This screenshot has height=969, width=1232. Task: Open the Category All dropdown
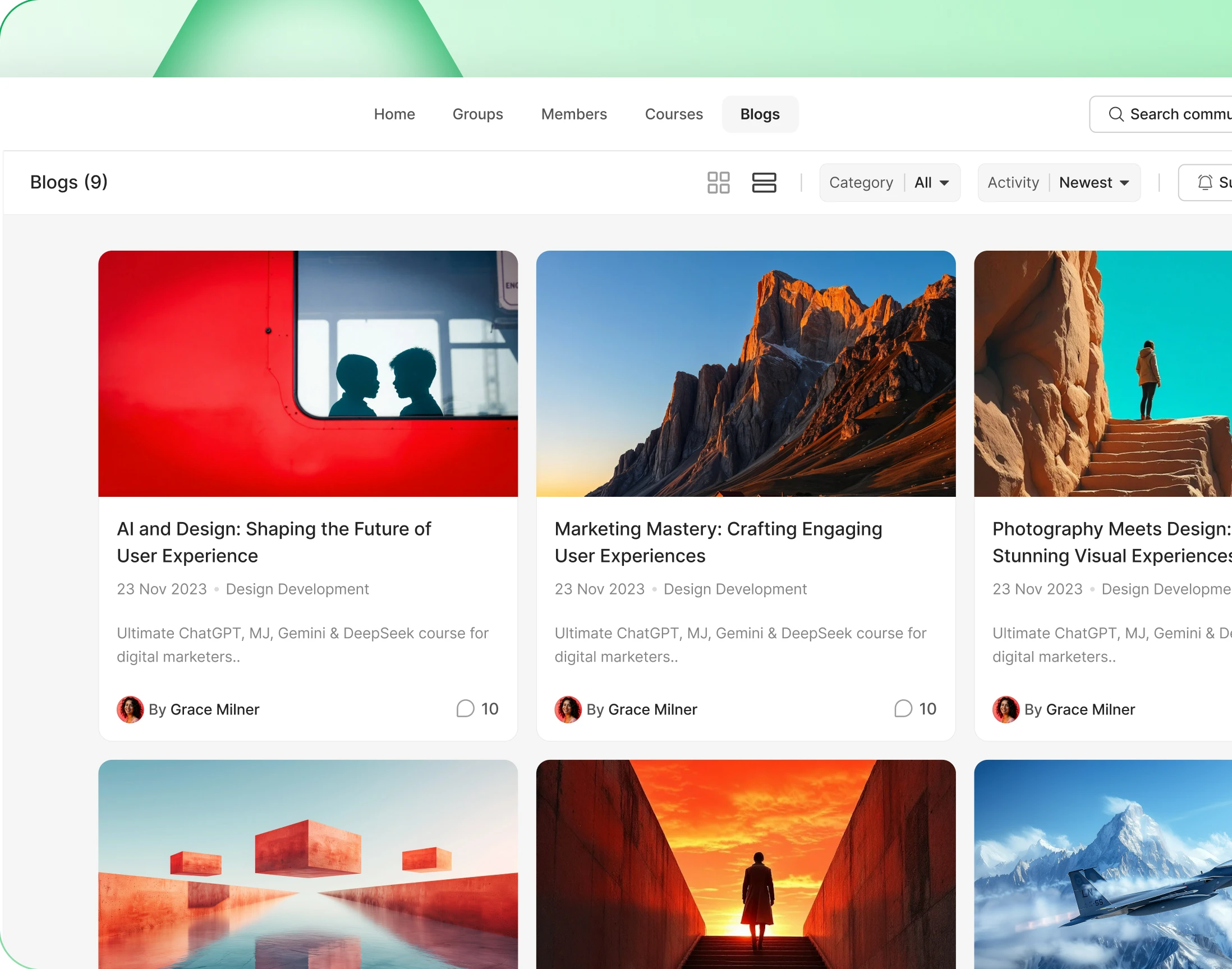click(x=890, y=183)
